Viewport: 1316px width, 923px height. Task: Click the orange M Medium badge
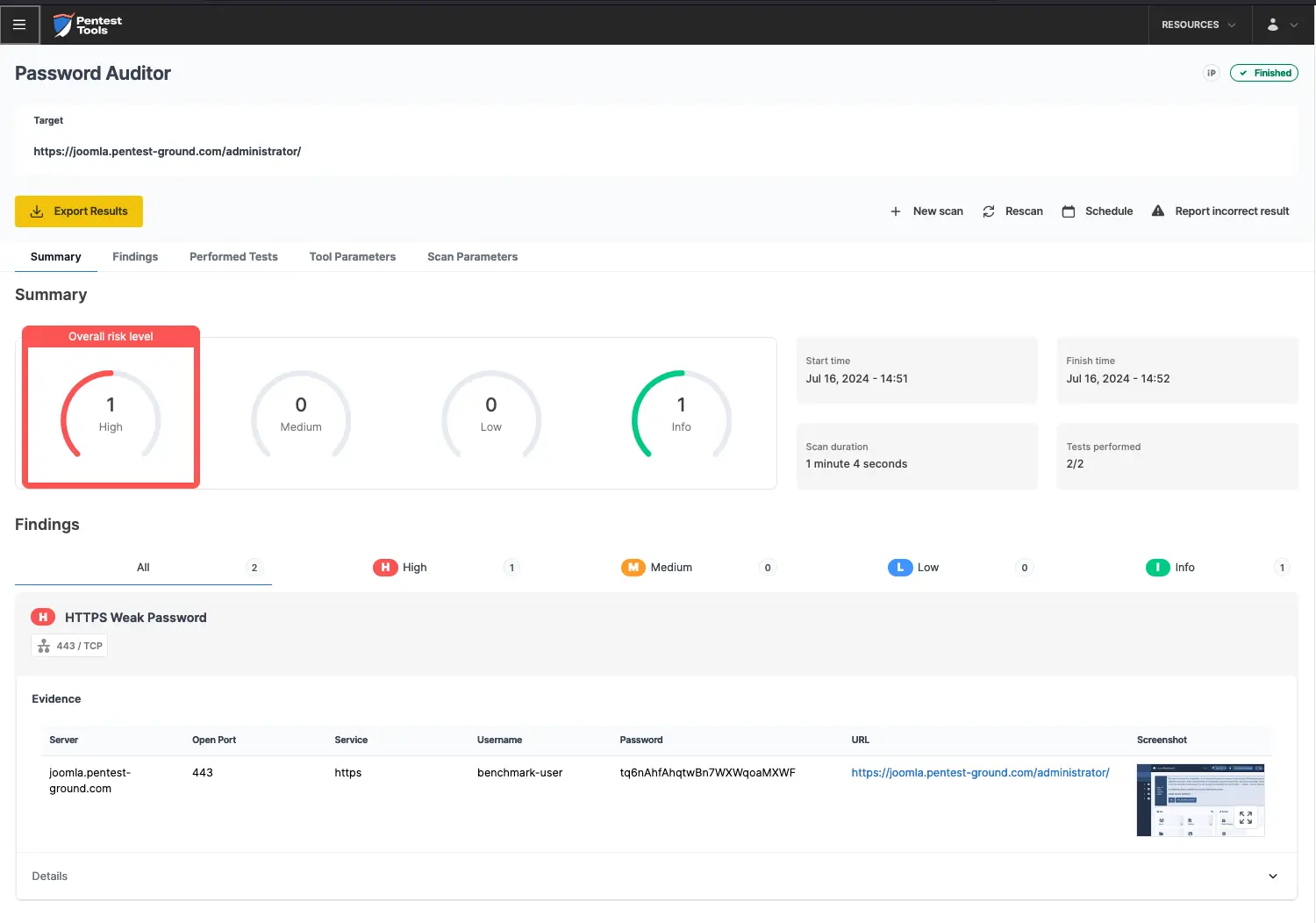633,568
